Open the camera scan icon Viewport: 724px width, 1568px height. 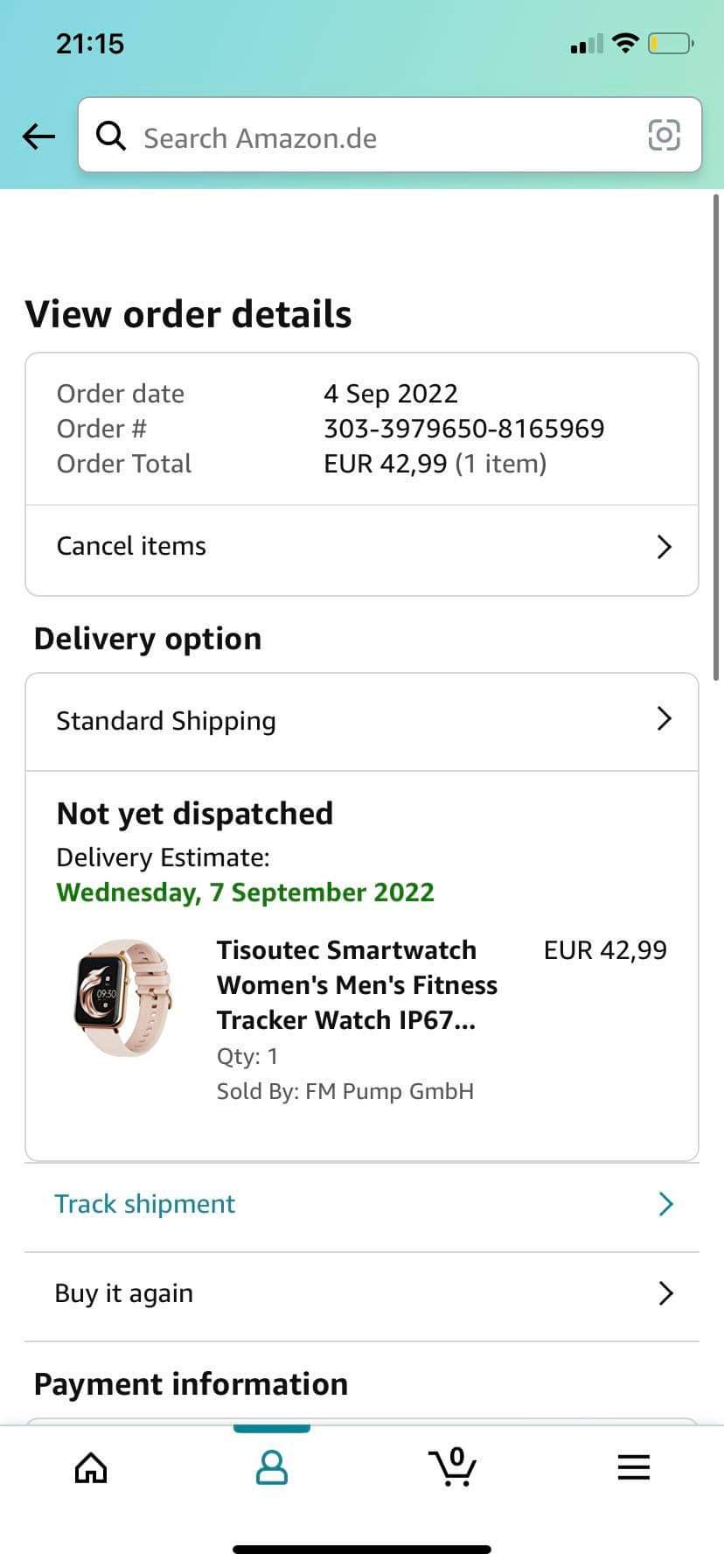tap(664, 136)
